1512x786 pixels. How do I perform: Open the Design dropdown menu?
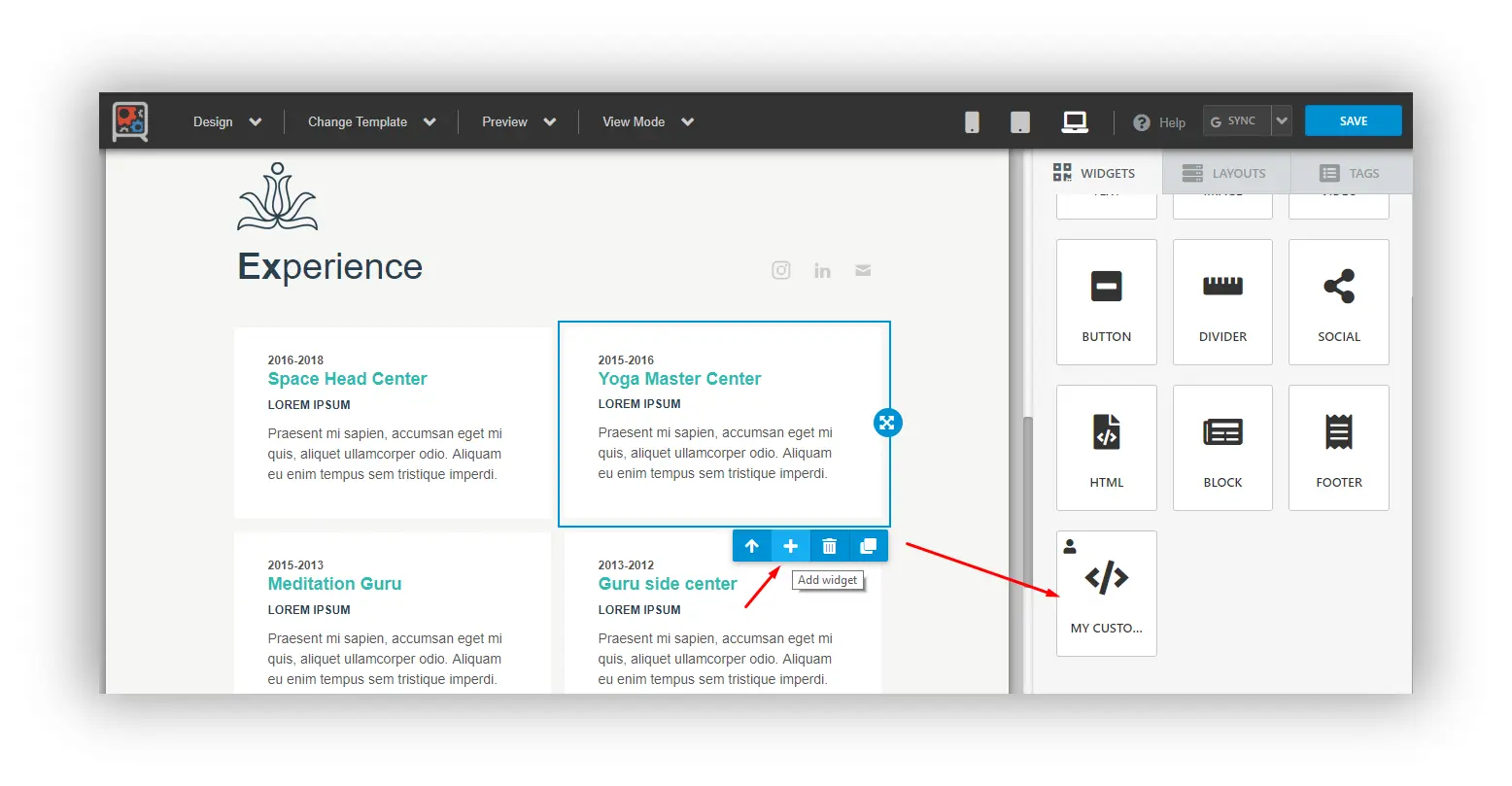click(227, 122)
